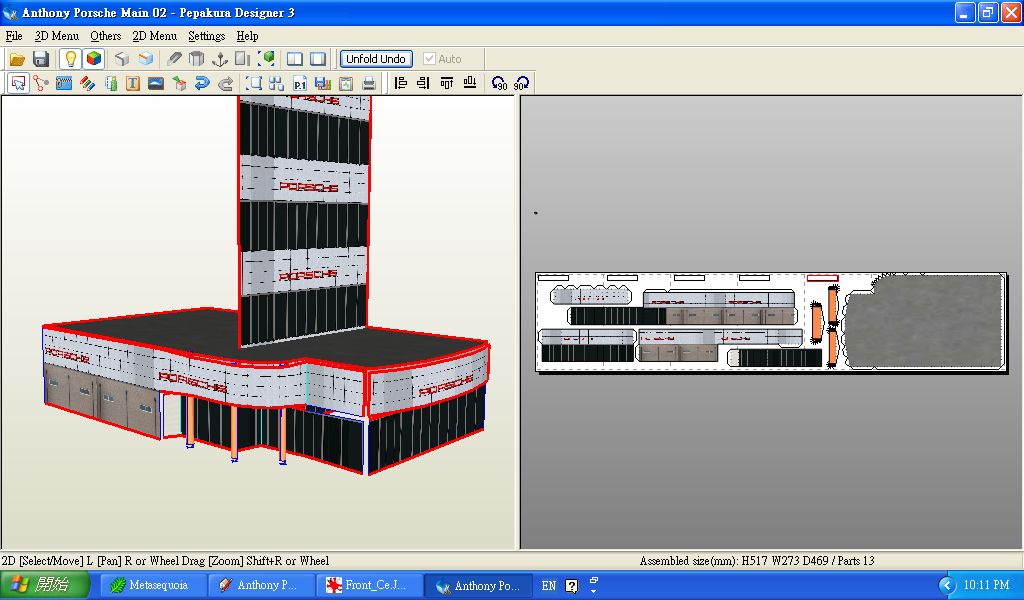The width and height of the screenshot is (1024, 600).
Task: Open the File menu
Action: click(x=14, y=36)
